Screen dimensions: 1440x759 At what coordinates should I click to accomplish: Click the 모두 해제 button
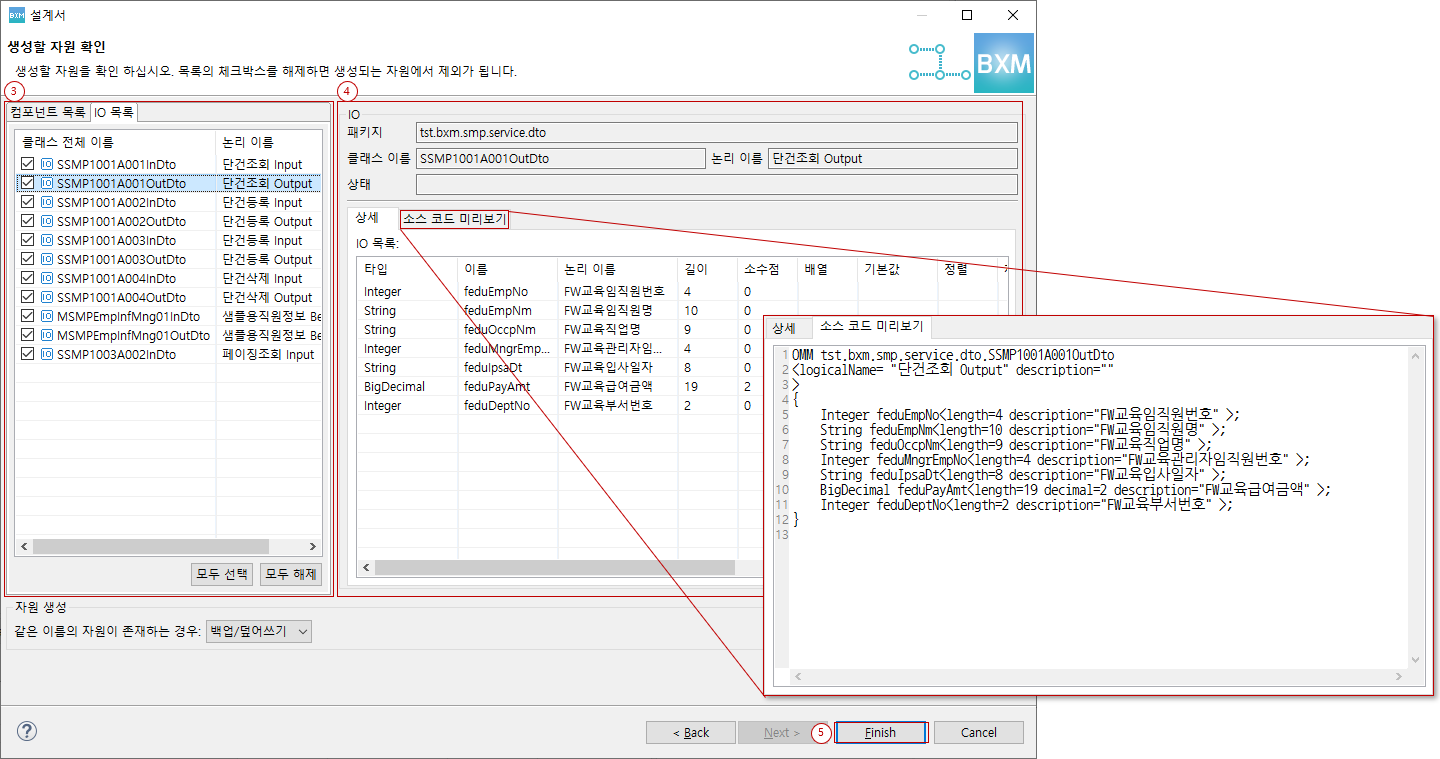[x=290, y=574]
